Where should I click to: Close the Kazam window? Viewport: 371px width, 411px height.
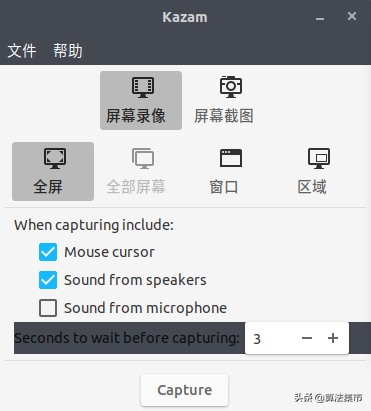tap(352, 16)
